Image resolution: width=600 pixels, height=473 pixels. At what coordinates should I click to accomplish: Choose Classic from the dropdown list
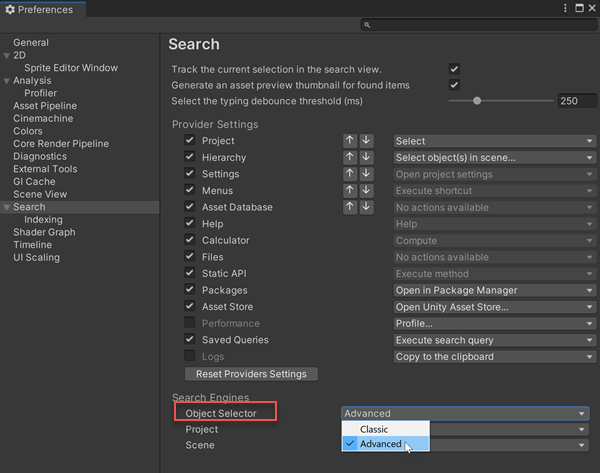tap(373, 429)
